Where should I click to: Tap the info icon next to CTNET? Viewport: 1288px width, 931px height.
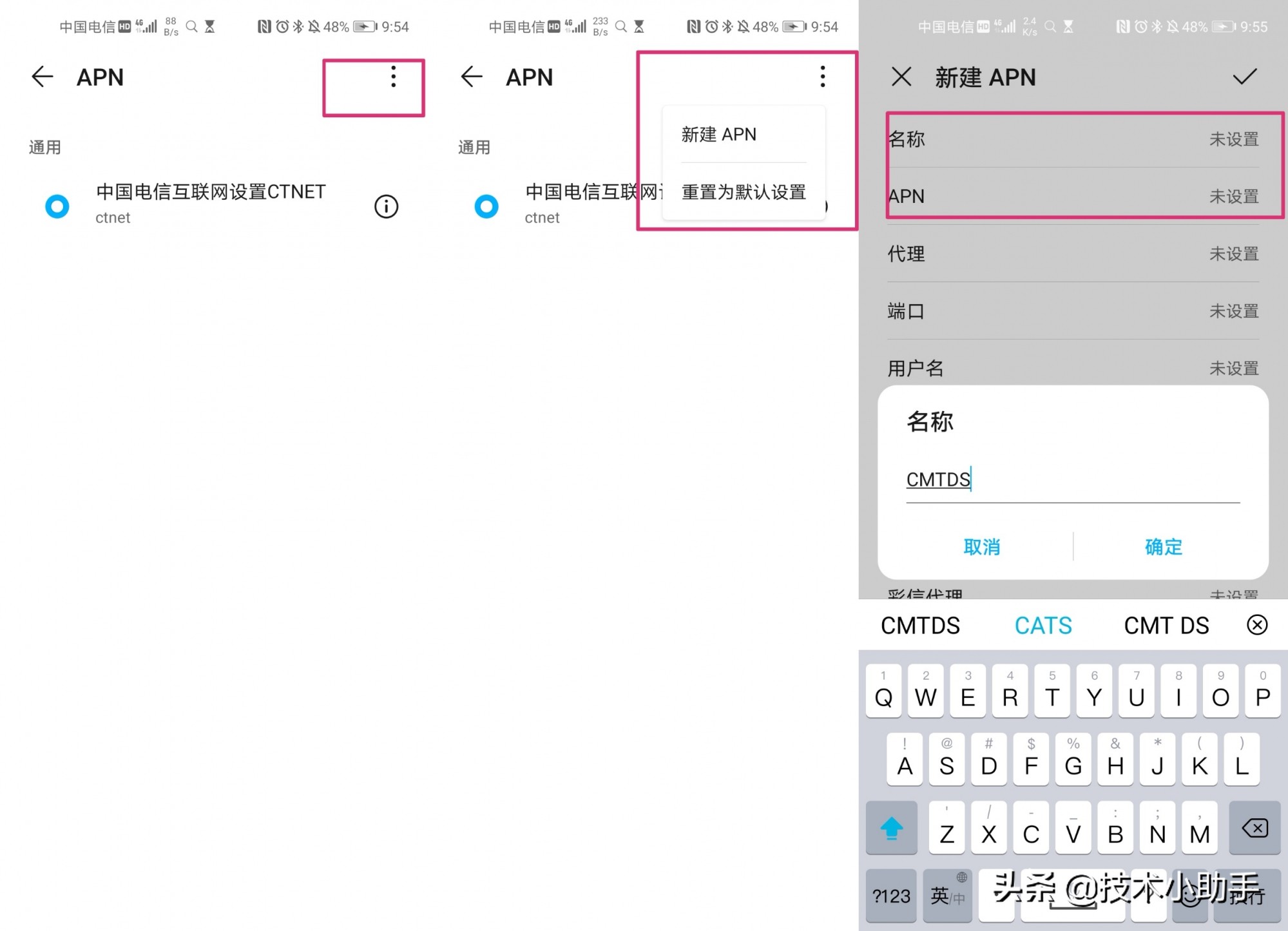point(385,206)
